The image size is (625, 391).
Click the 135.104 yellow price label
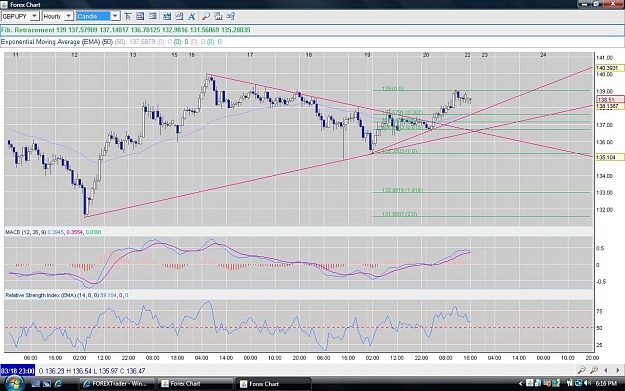(x=609, y=157)
